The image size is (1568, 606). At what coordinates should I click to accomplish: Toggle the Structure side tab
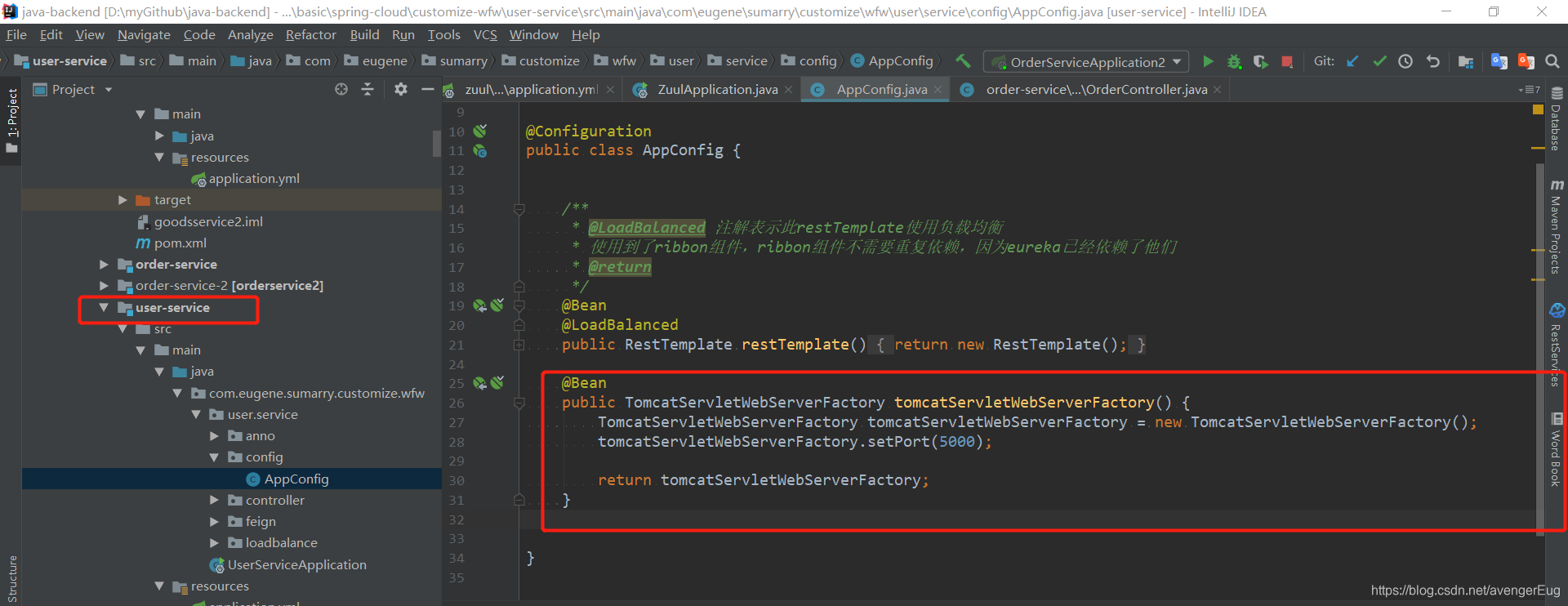(x=11, y=578)
